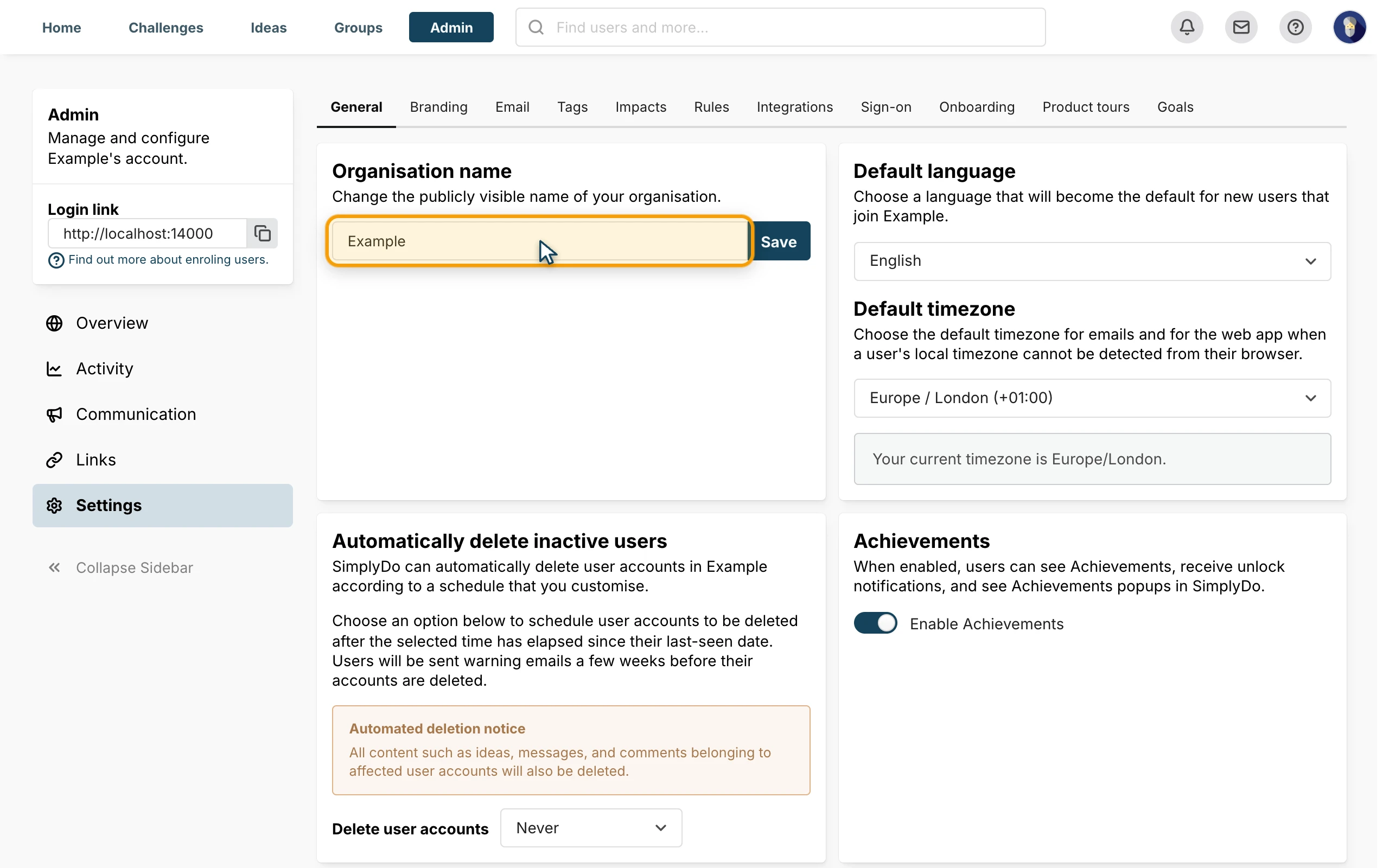Open the Goals tab
The image size is (1389, 868).
[x=1175, y=107]
